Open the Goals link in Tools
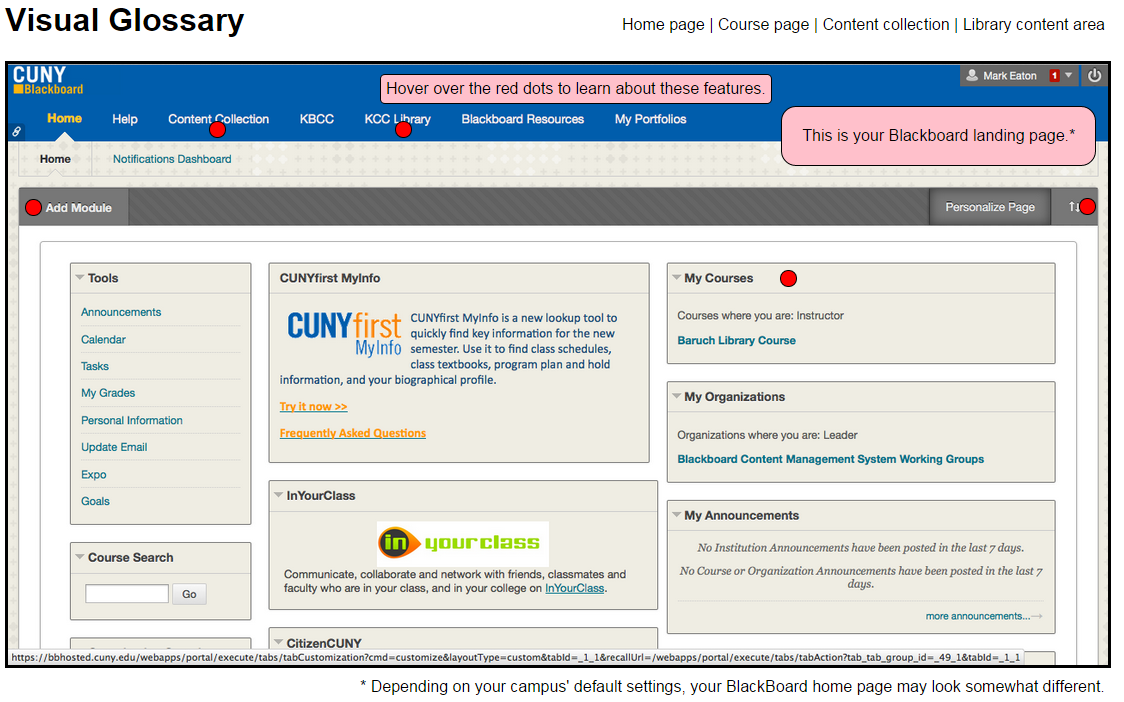Screen dimensions: 1124x702 point(95,501)
